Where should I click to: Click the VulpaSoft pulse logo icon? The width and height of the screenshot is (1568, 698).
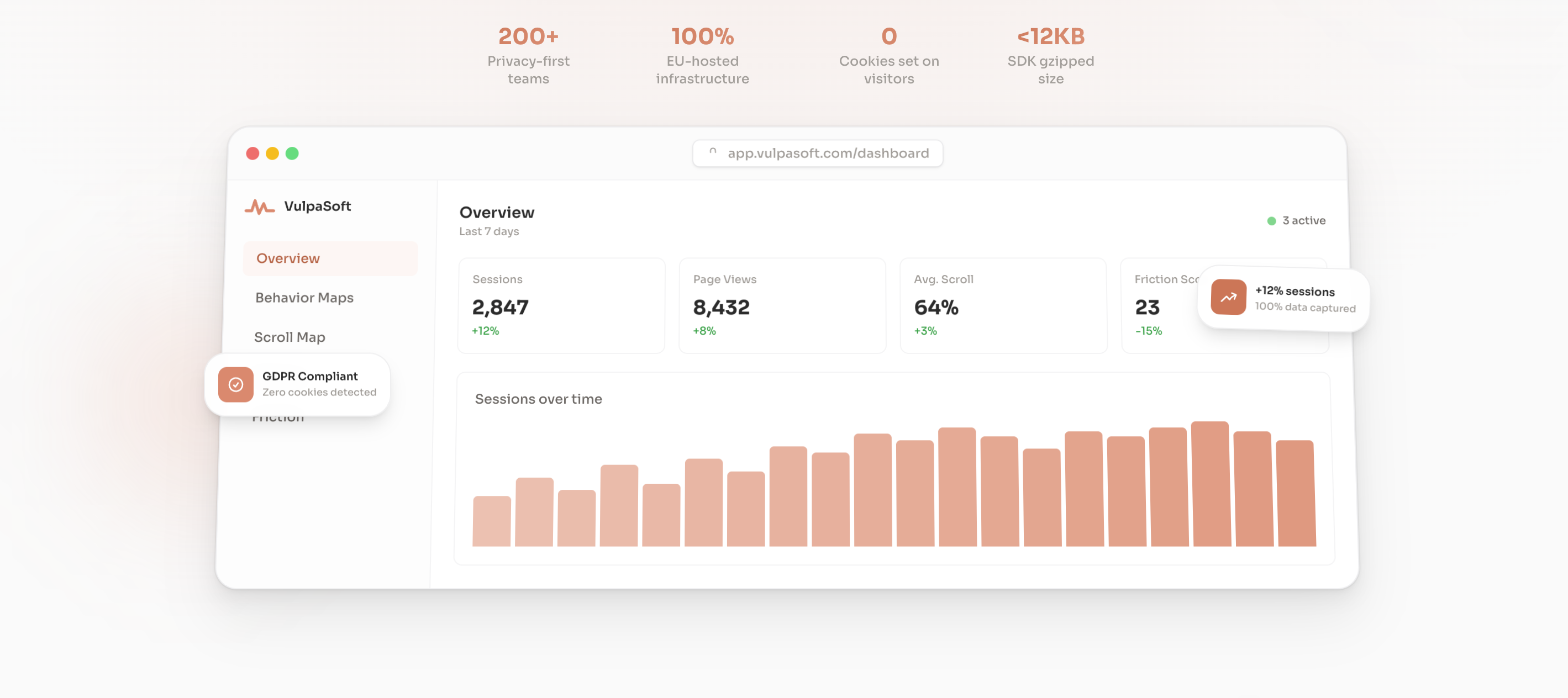[x=259, y=207]
